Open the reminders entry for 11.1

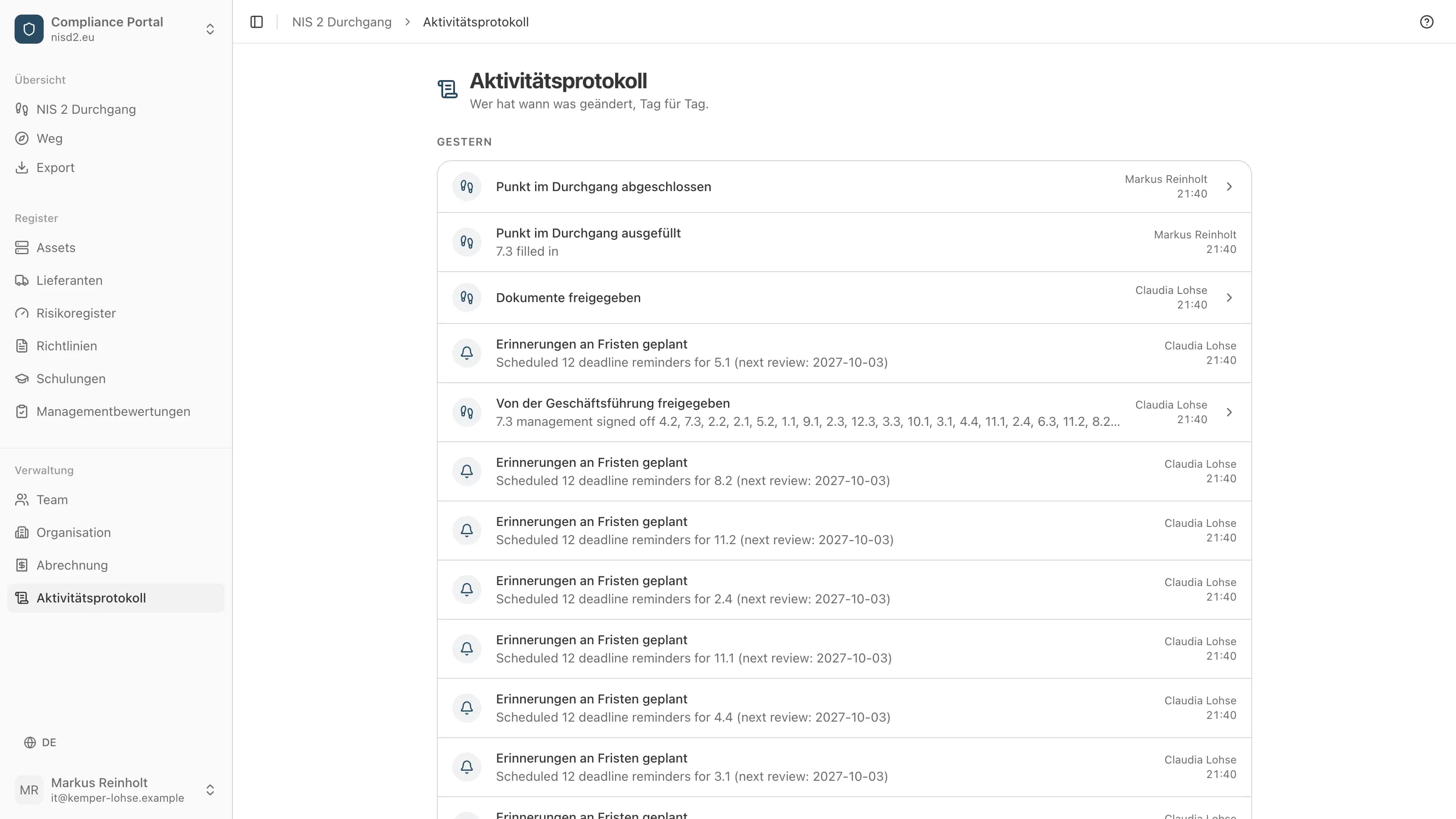[844, 649]
